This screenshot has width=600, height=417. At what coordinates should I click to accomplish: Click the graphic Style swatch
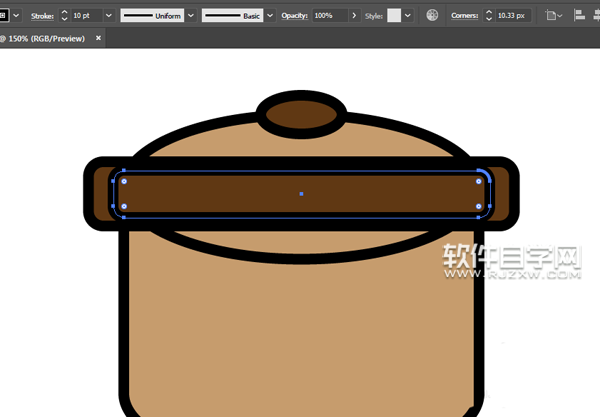pyautogui.click(x=394, y=16)
